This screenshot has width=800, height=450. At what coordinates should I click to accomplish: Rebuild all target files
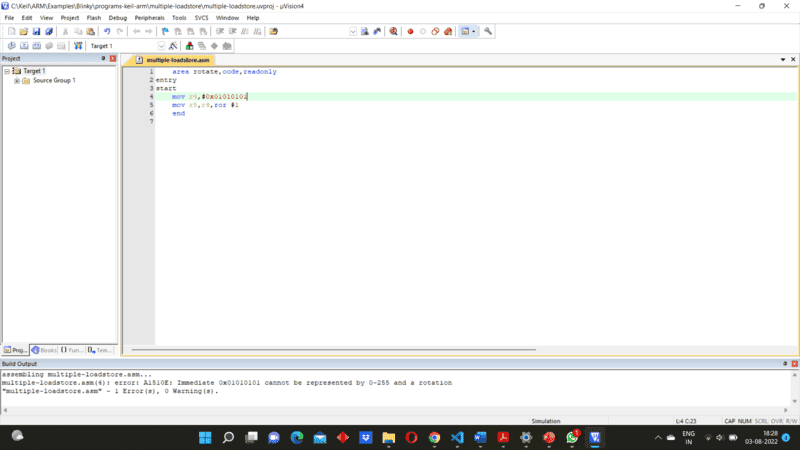click(x=36, y=46)
